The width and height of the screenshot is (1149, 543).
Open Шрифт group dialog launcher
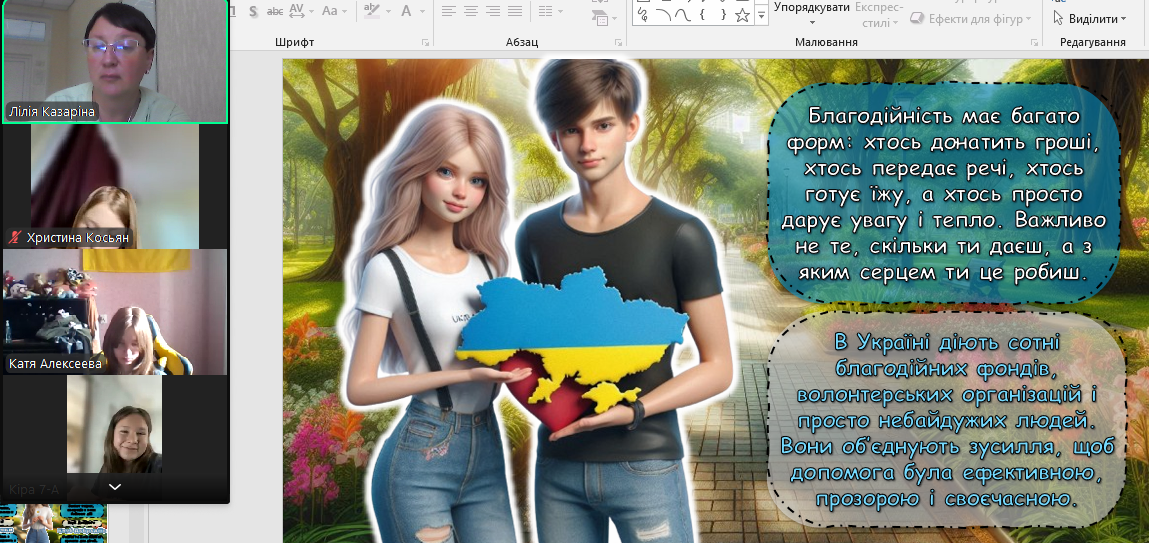click(426, 43)
